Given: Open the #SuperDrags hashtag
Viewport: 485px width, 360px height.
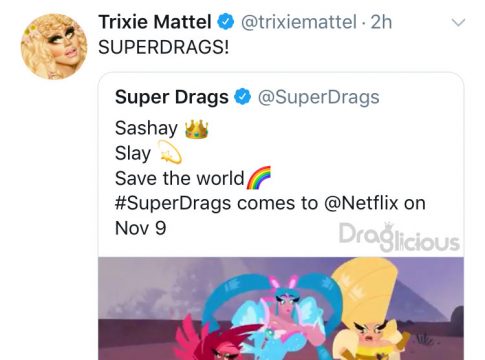Looking at the screenshot, I should (x=173, y=203).
